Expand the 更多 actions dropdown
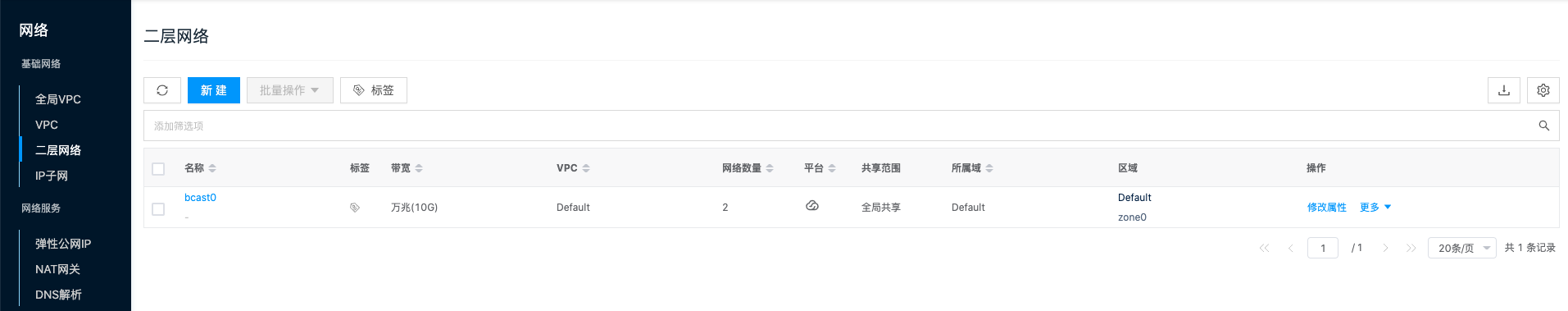The image size is (1568, 311). 1375,208
